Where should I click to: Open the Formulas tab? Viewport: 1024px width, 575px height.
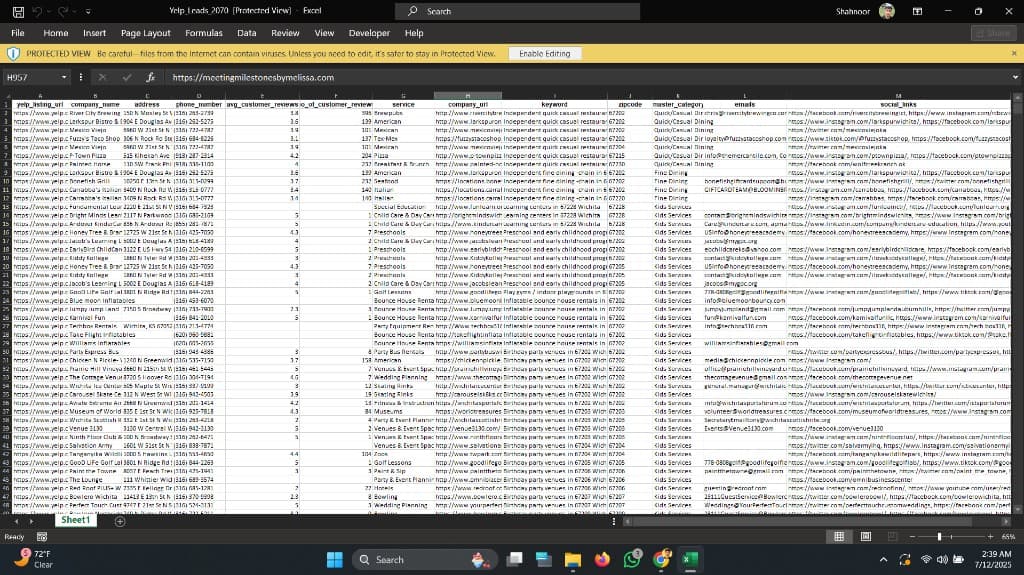click(204, 33)
